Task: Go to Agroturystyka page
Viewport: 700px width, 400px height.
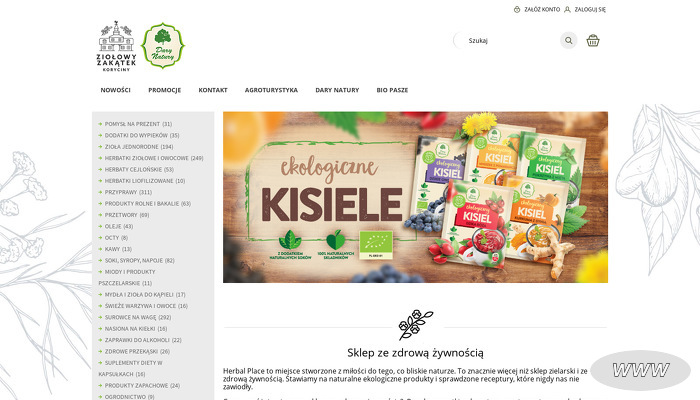Action: (271, 90)
